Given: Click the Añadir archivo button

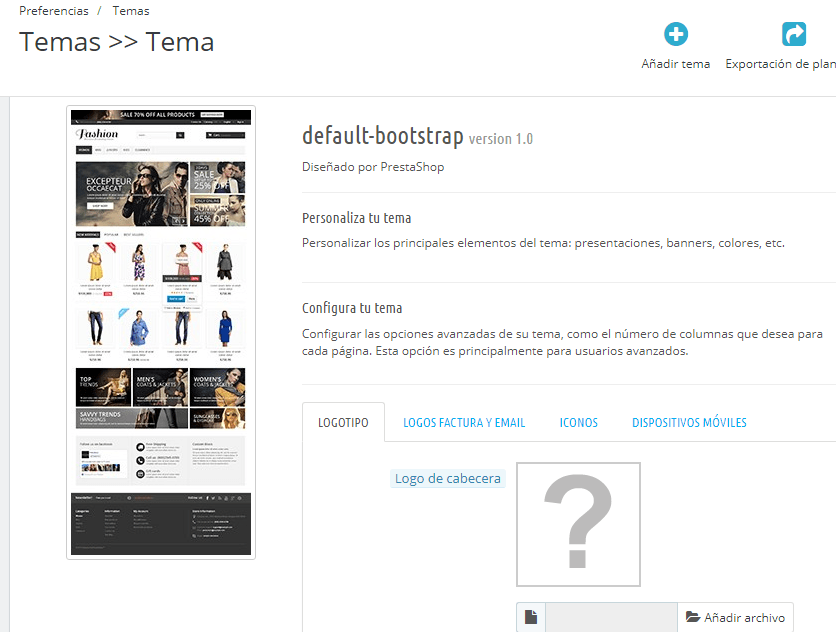Looking at the screenshot, I should [735, 617].
